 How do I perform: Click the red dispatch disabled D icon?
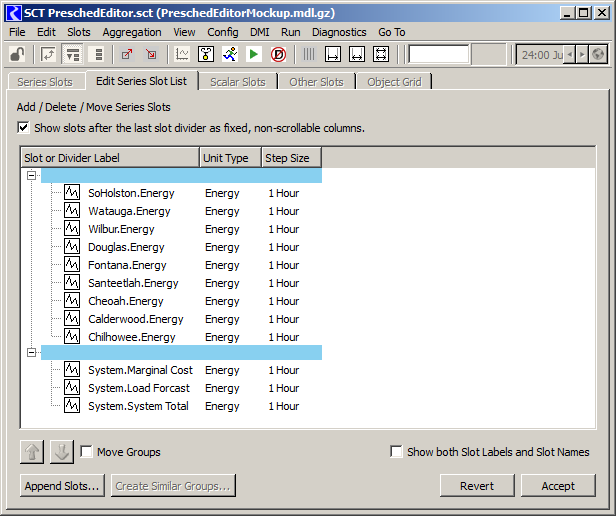coord(278,54)
